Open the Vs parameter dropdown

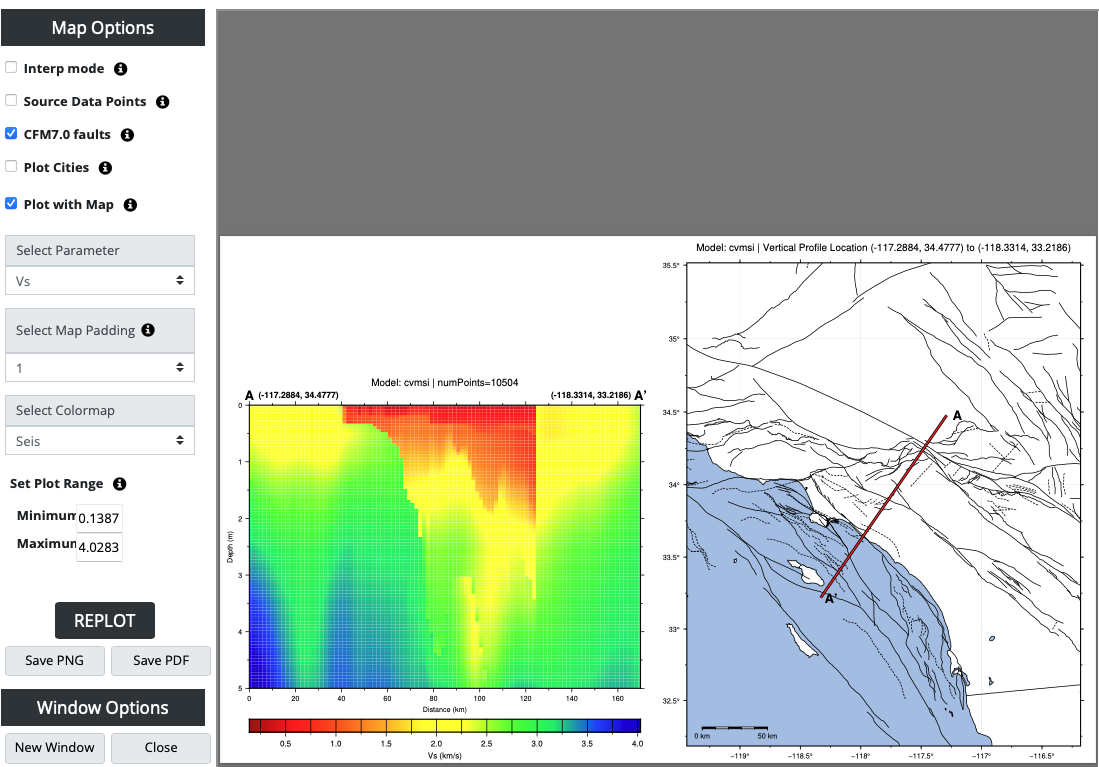coord(100,281)
